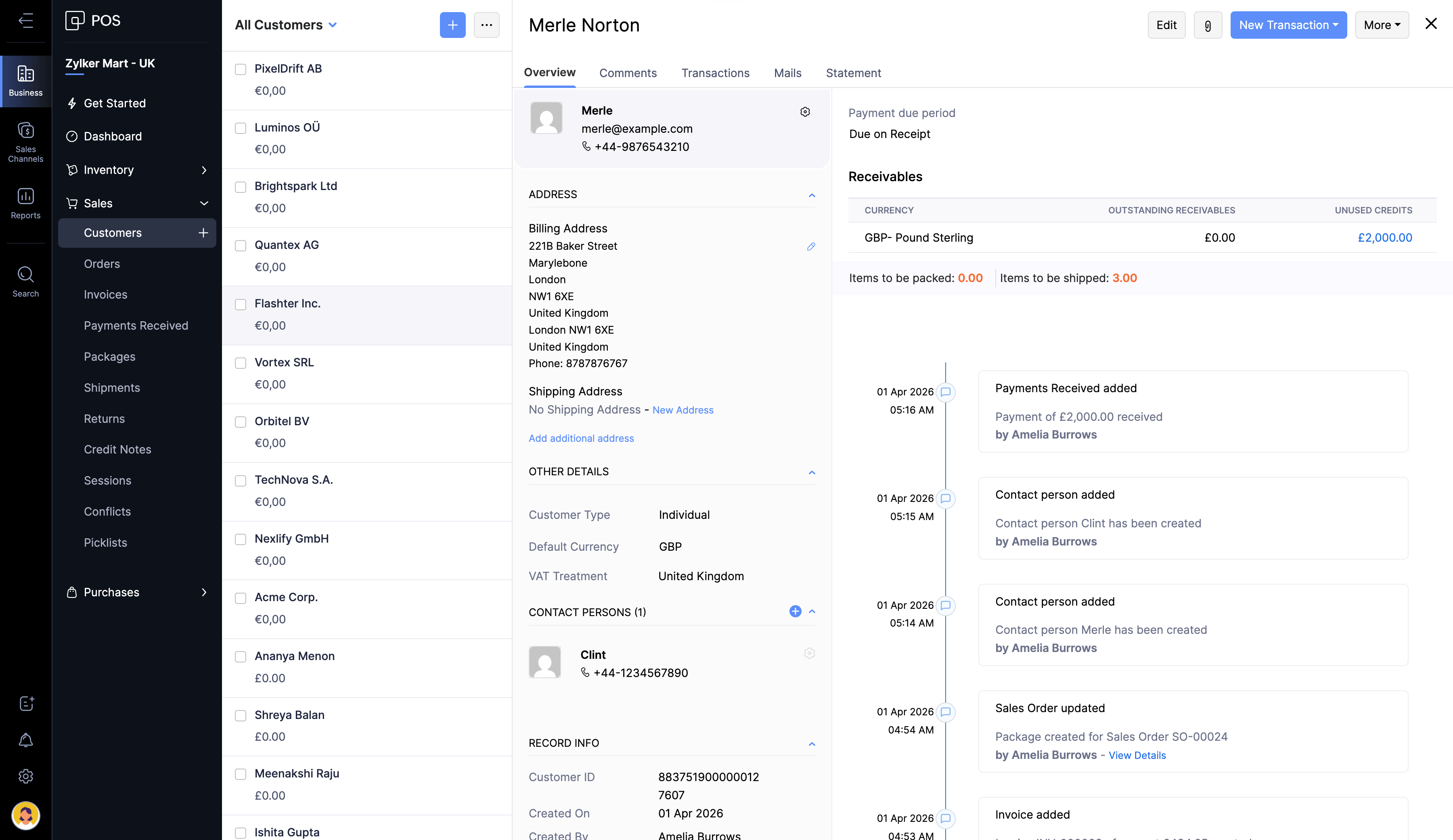Check the PixelDrift AB checkbox
Screen dimensions: 1453x840
pos(241,69)
